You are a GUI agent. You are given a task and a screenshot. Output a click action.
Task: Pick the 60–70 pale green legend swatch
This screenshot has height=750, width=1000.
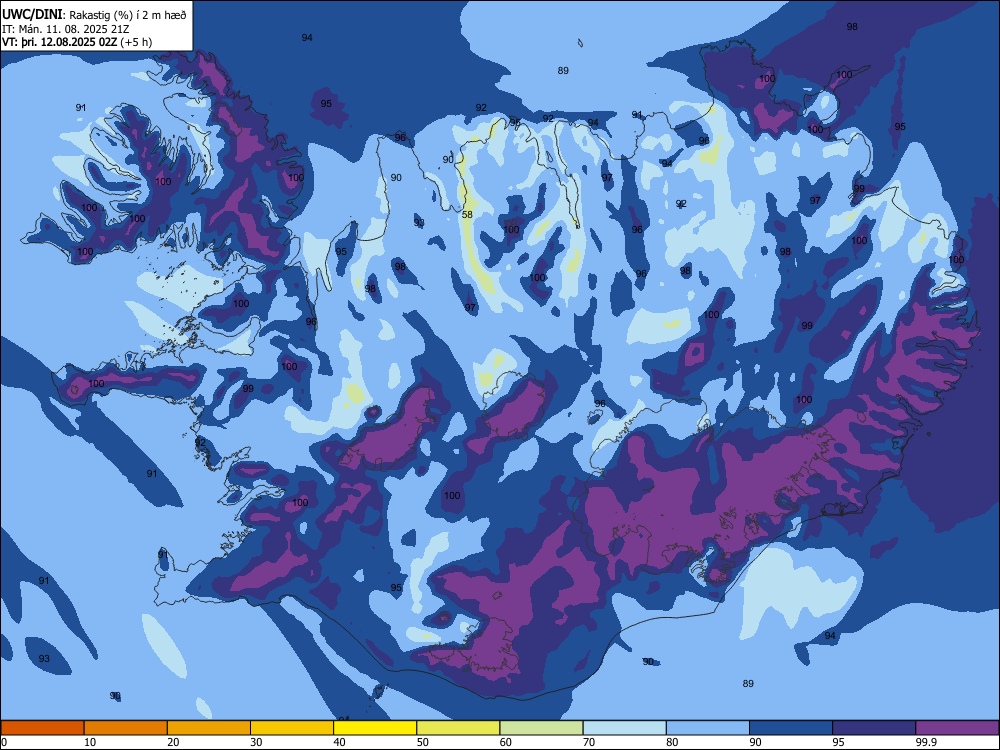541,728
